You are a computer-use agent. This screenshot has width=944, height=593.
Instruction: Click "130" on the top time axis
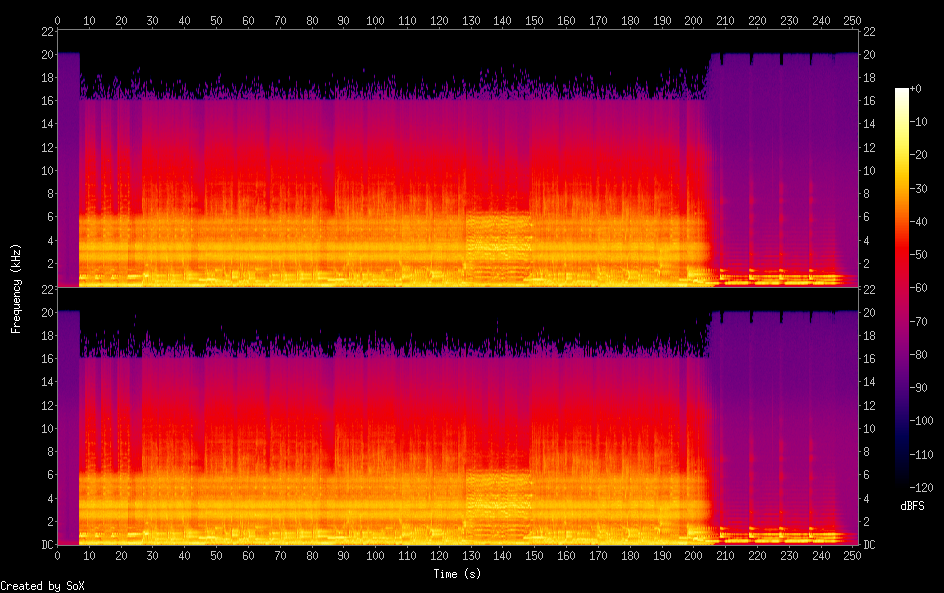click(471, 20)
